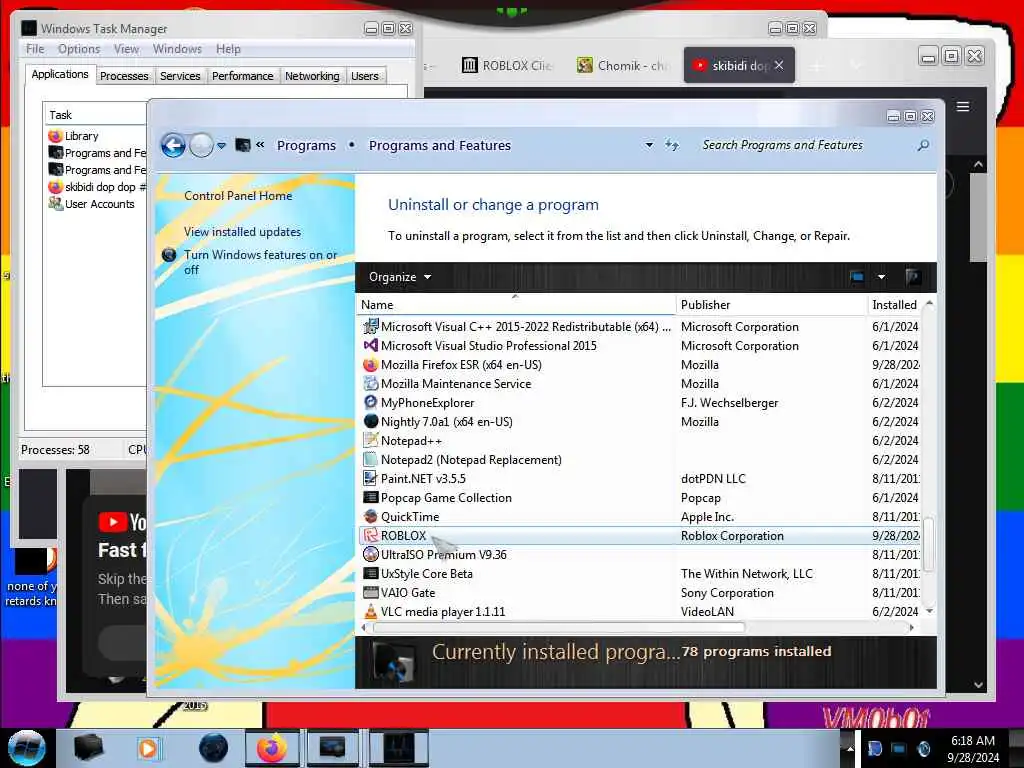Open Windows menu in Task Manager

(177, 49)
